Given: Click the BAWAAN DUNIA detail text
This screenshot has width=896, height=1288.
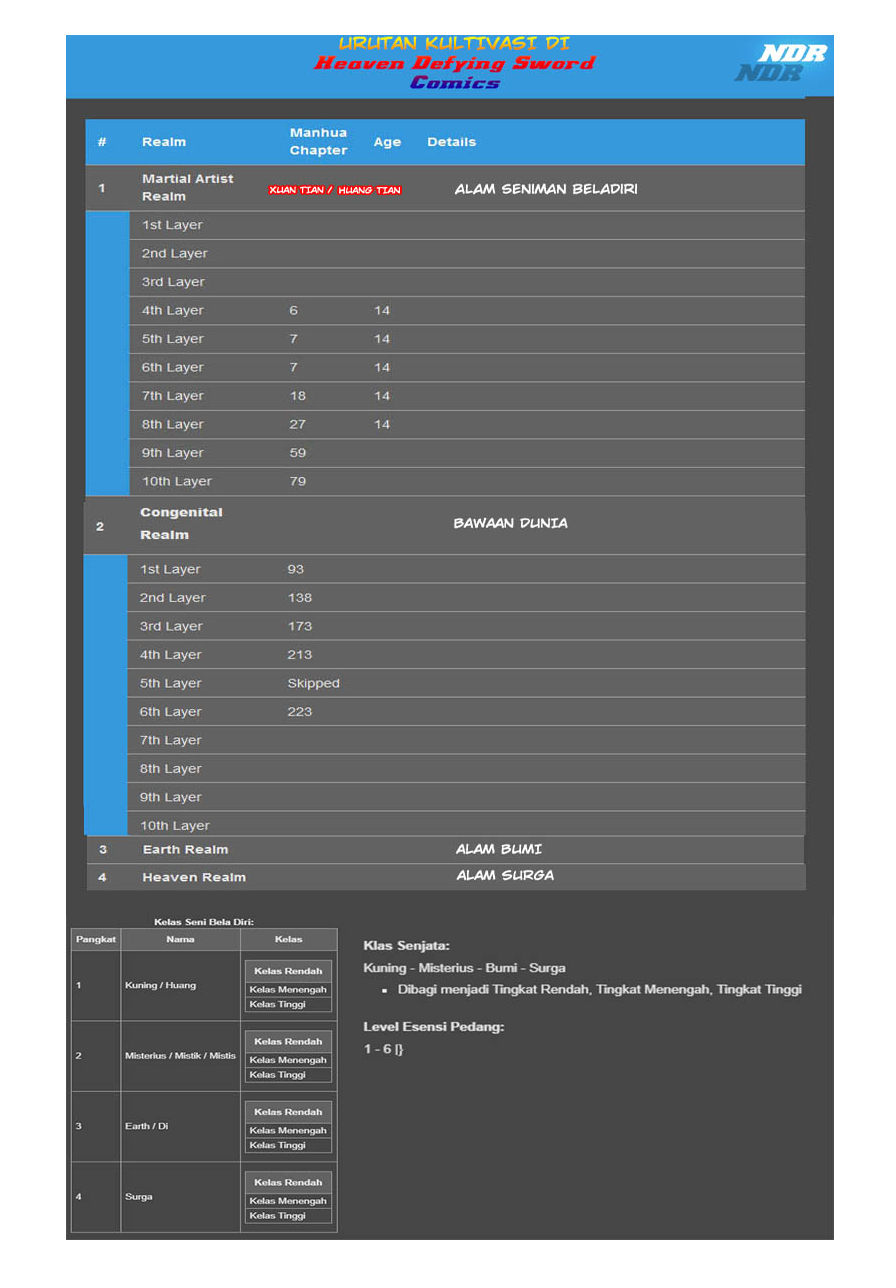Looking at the screenshot, I should click(510, 523).
